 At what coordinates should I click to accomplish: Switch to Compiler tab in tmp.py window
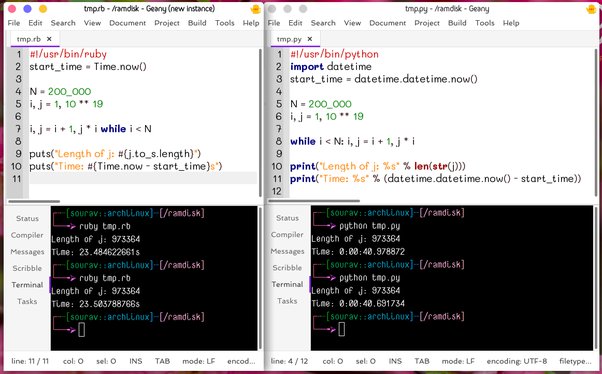coord(287,235)
